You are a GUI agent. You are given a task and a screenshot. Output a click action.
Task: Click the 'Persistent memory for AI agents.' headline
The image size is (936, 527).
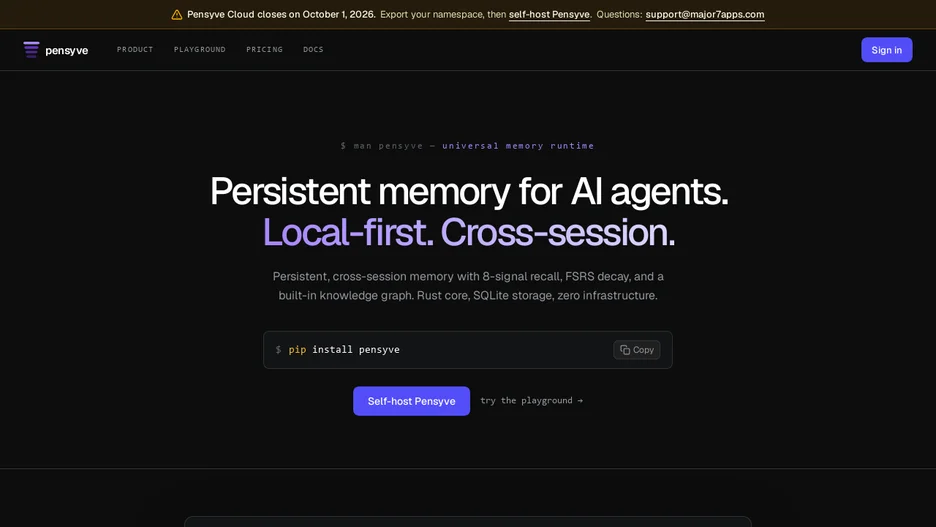469,192
